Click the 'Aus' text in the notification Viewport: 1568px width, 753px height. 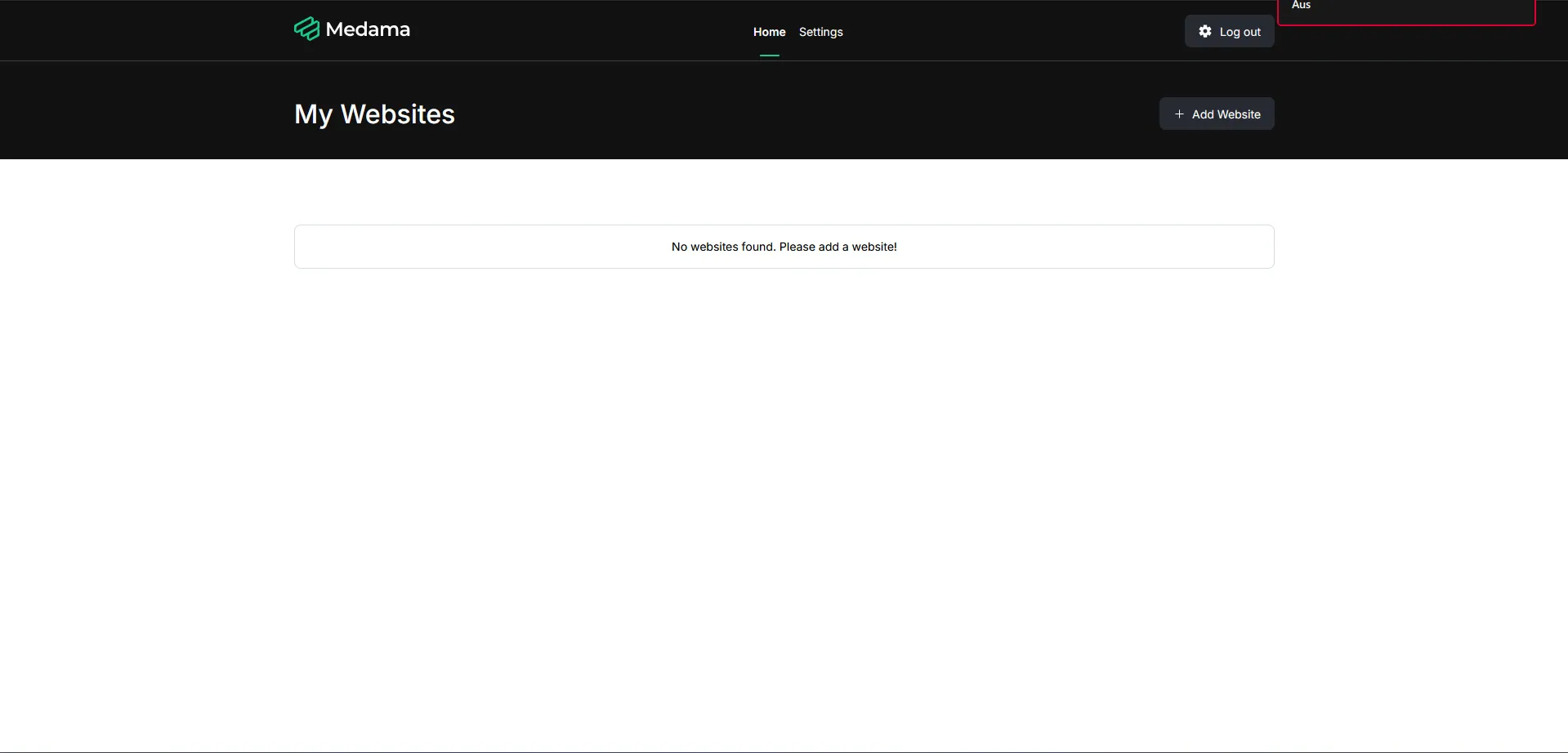[x=1301, y=6]
